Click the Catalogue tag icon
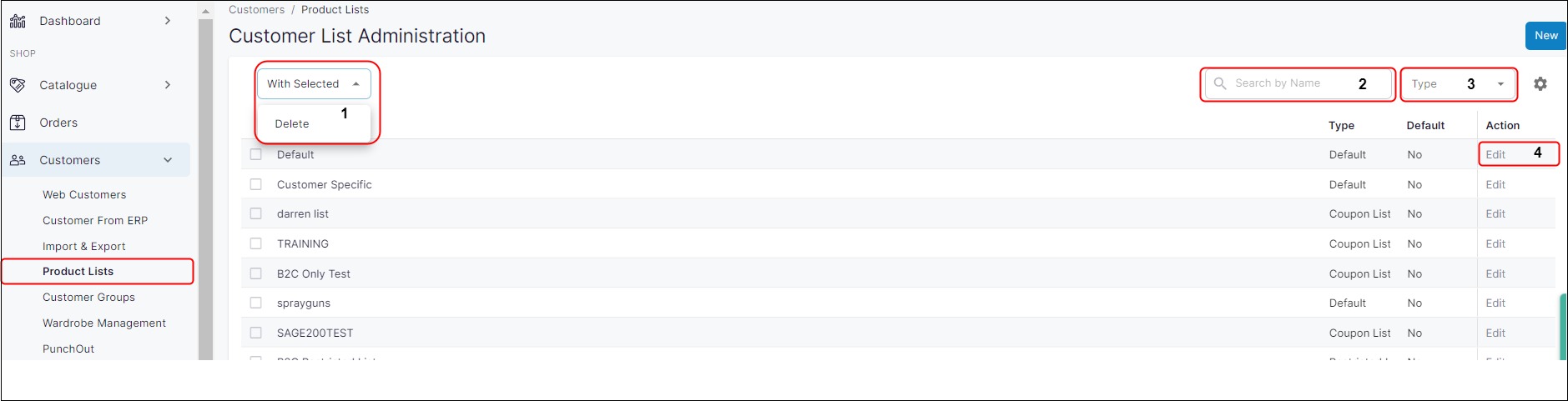 (18, 85)
